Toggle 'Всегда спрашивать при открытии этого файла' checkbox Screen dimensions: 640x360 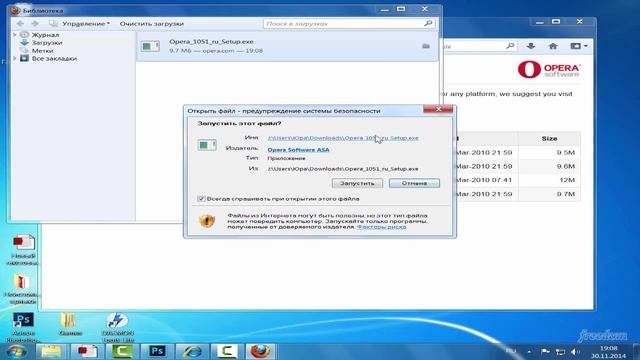(x=201, y=199)
